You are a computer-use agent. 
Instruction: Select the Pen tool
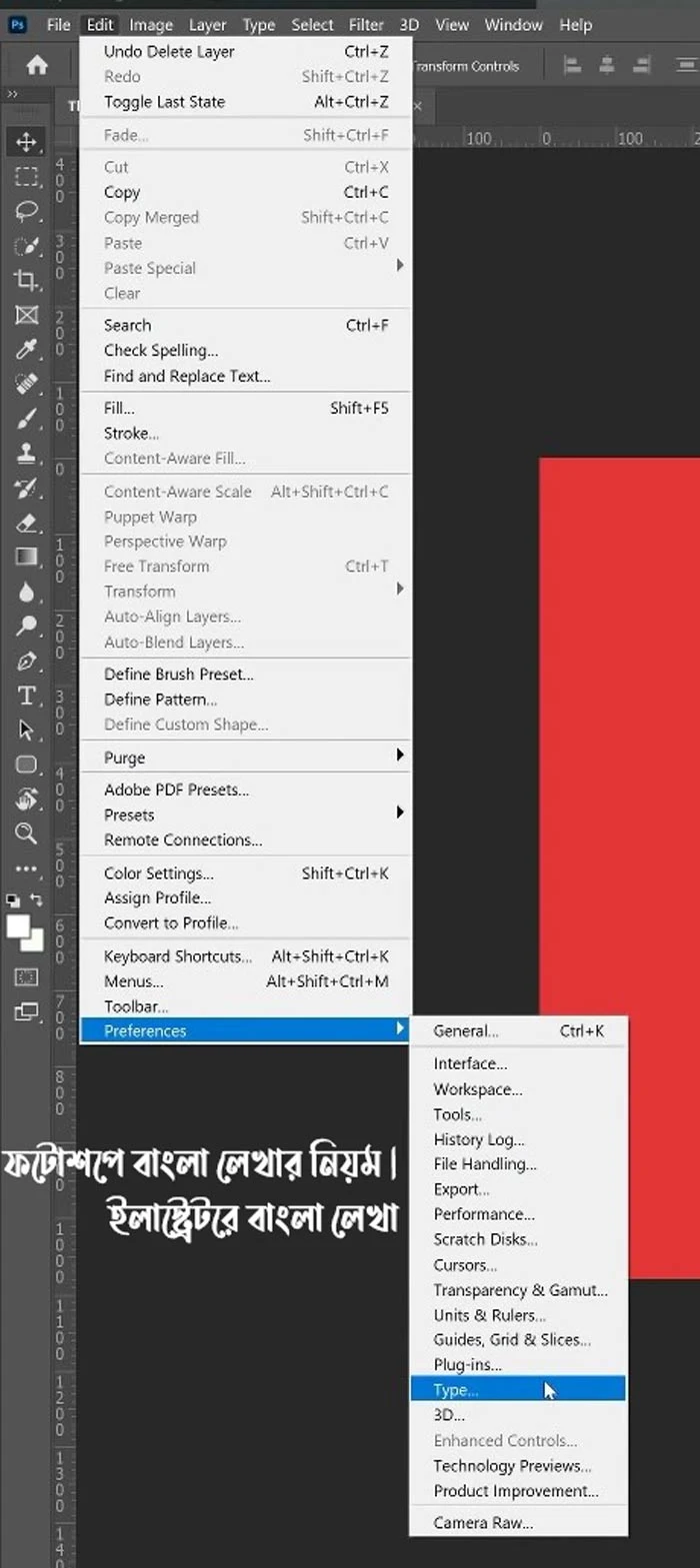coord(27,662)
